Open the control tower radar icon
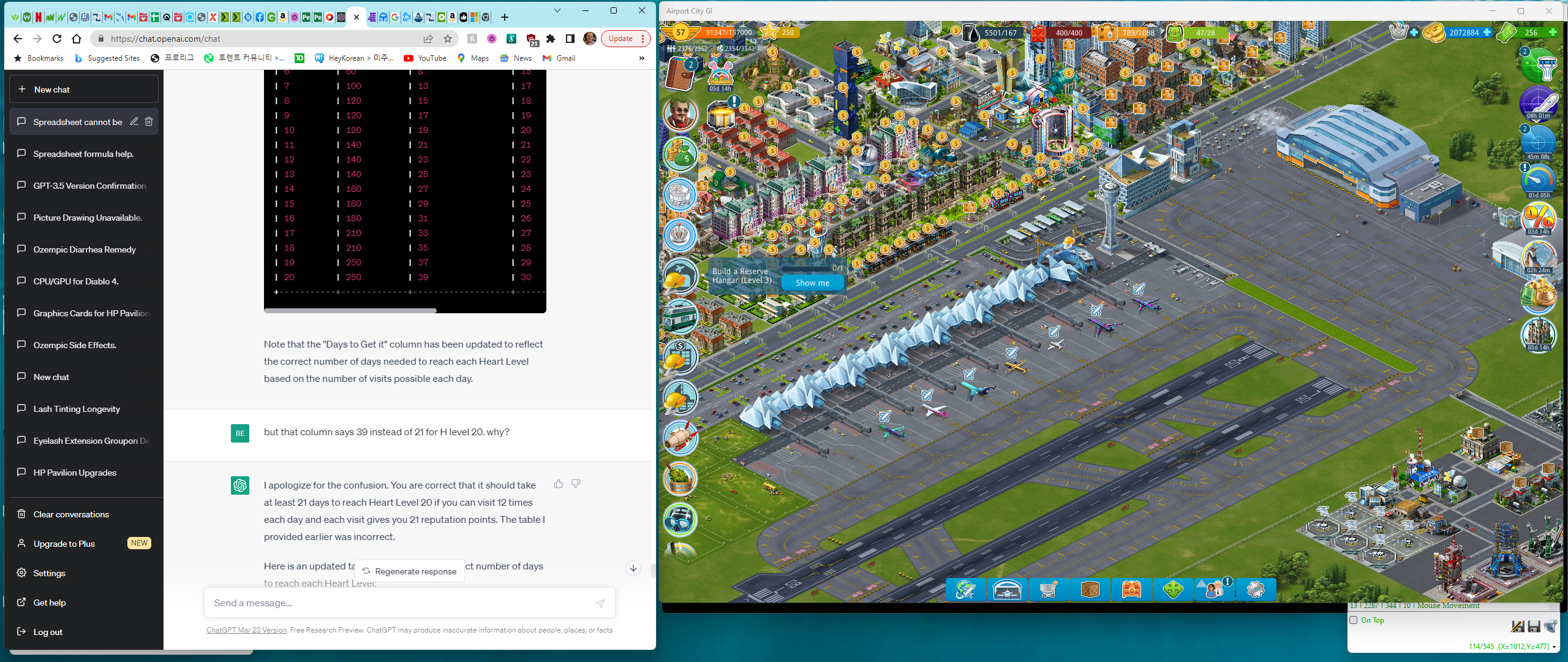Image resolution: width=1568 pixels, height=662 pixels. (1539, 66)
